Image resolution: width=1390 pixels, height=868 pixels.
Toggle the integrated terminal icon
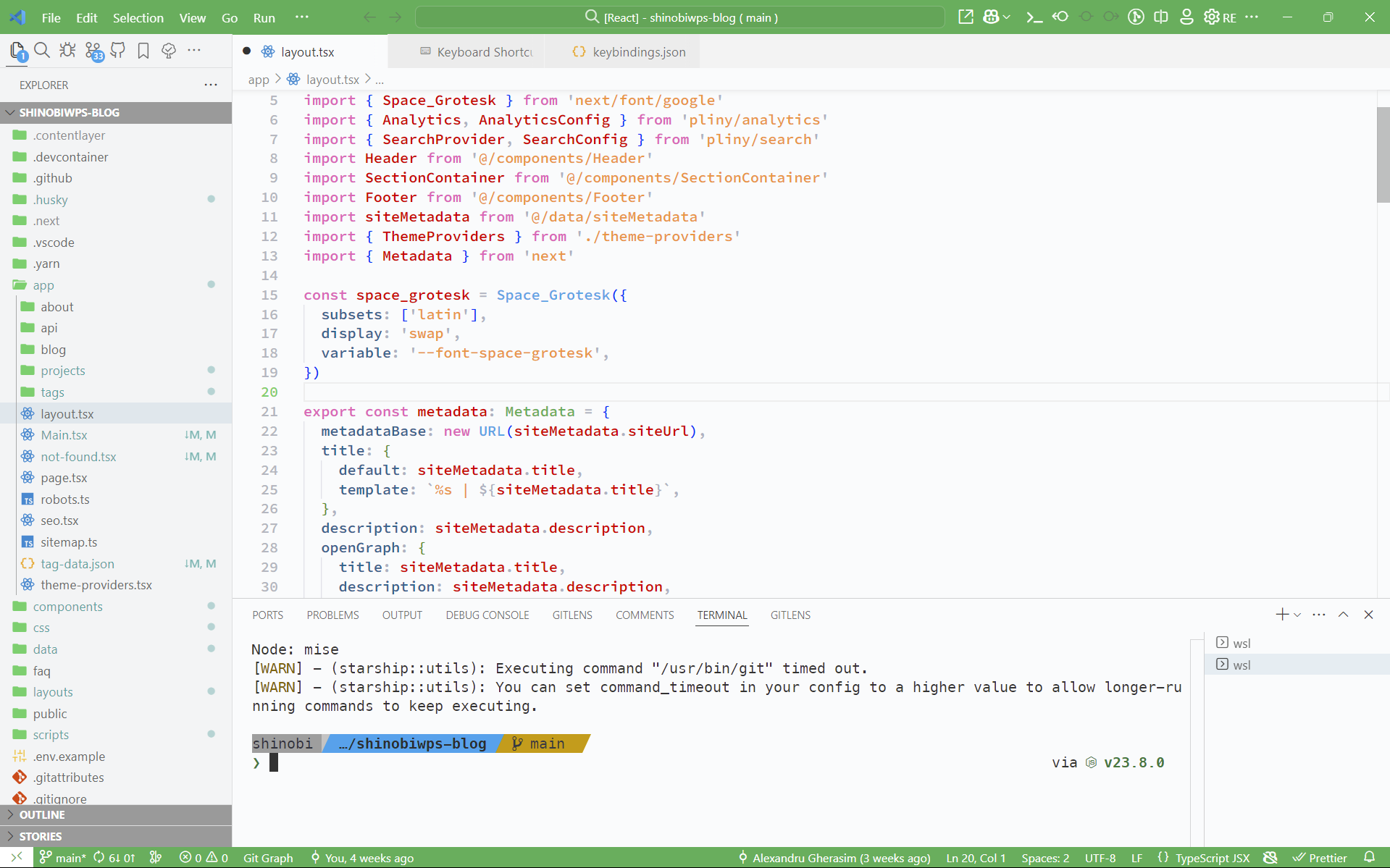click(1034, 17)
